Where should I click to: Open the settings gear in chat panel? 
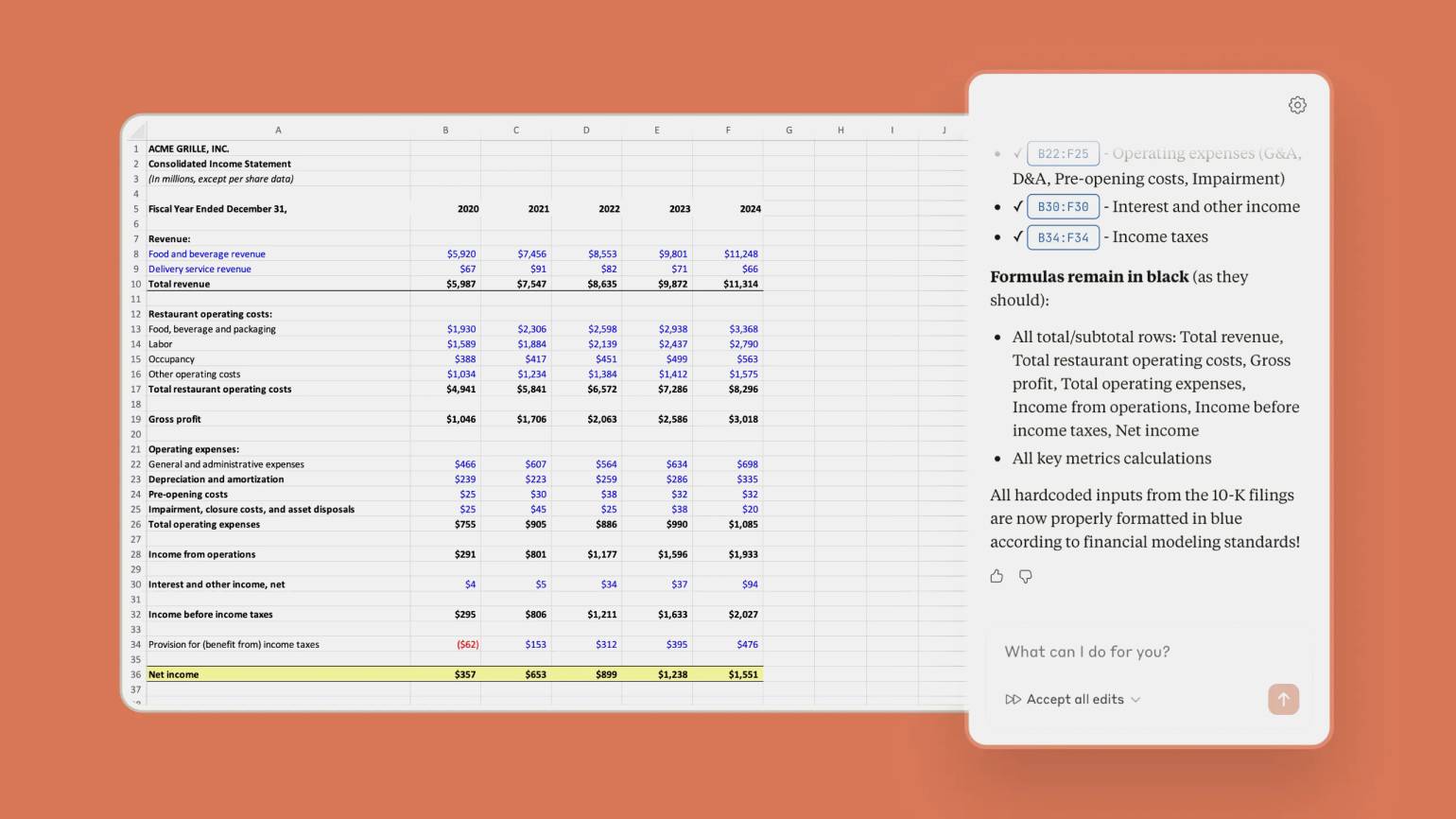click(x=1297, y=105)
